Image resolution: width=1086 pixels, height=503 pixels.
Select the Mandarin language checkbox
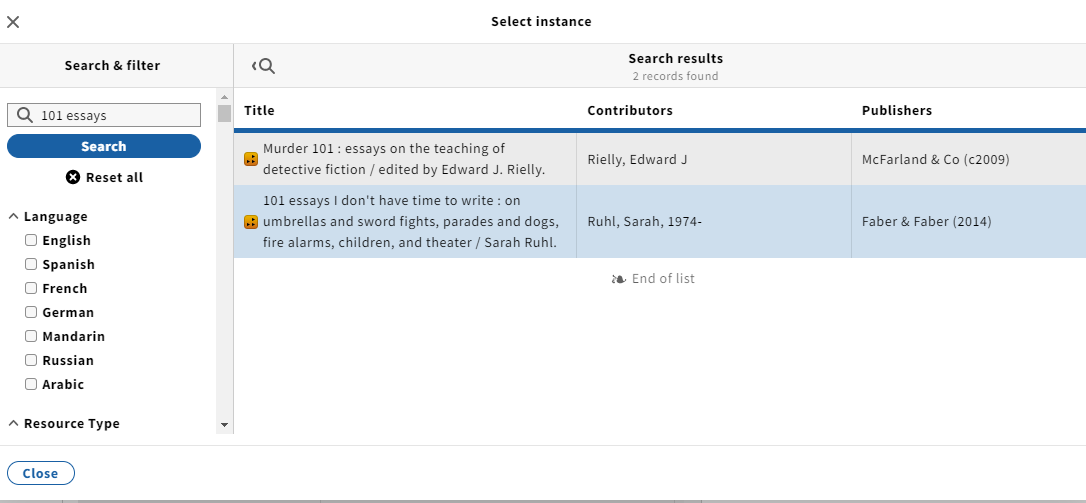point(31,336)
